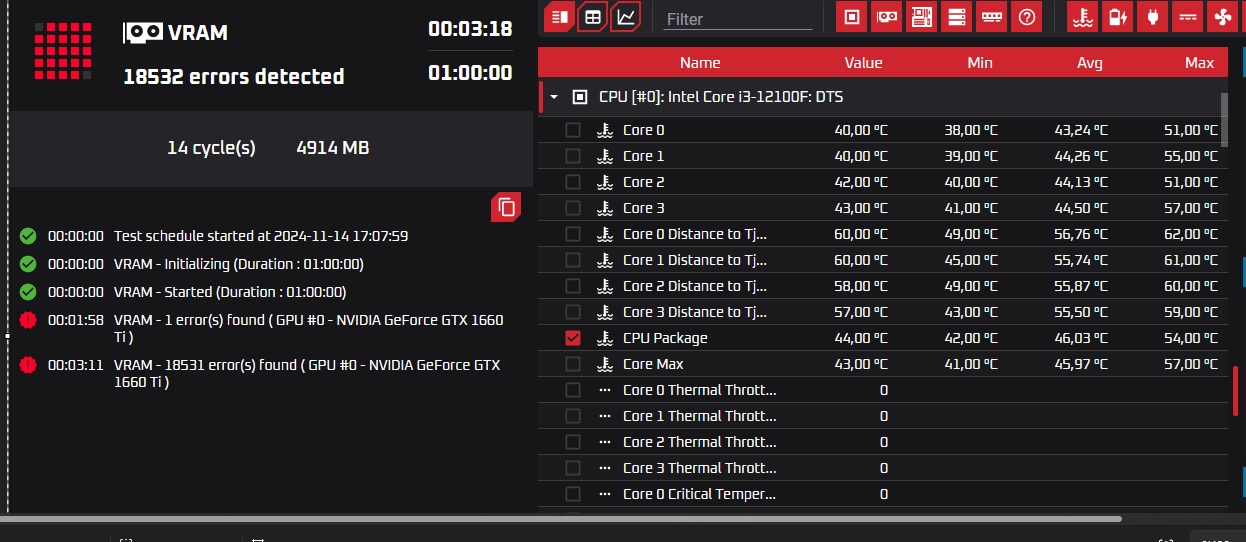Select the Core 1 Distance to Tj row name
1246x542 pixels.
point(695,260)
